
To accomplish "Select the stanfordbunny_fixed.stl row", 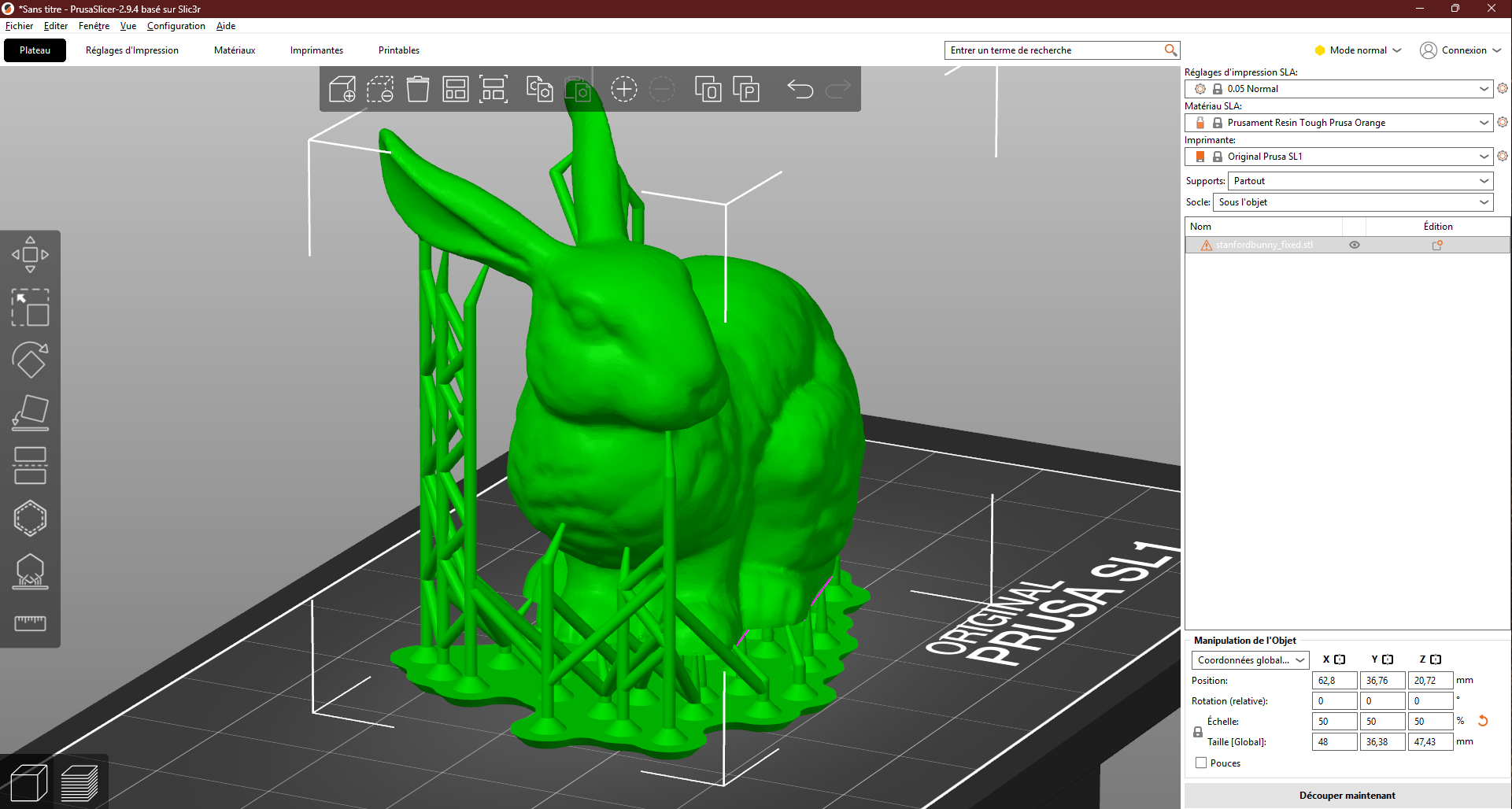I will click(1347, 246).
